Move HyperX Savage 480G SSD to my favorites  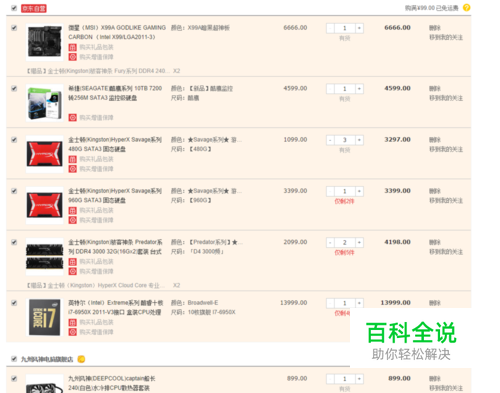[x=446, y=149]
